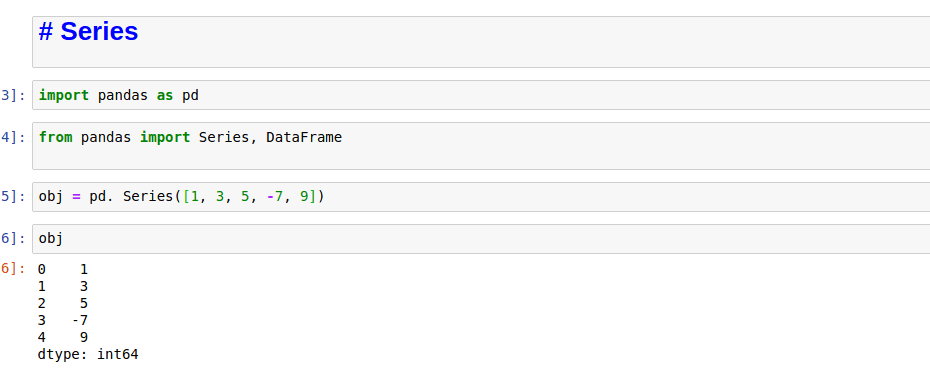Screen dimensions: 930x370
Task: Click the input cell containing only 'obj'
Action: click(x=481, y=239)
